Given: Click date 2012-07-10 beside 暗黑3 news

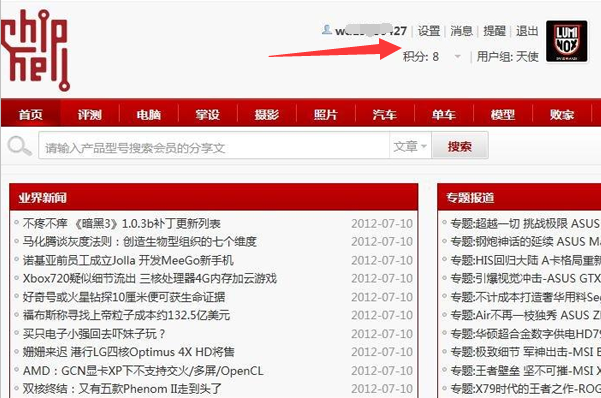Looking at the screenshot, I should [382, 224].
